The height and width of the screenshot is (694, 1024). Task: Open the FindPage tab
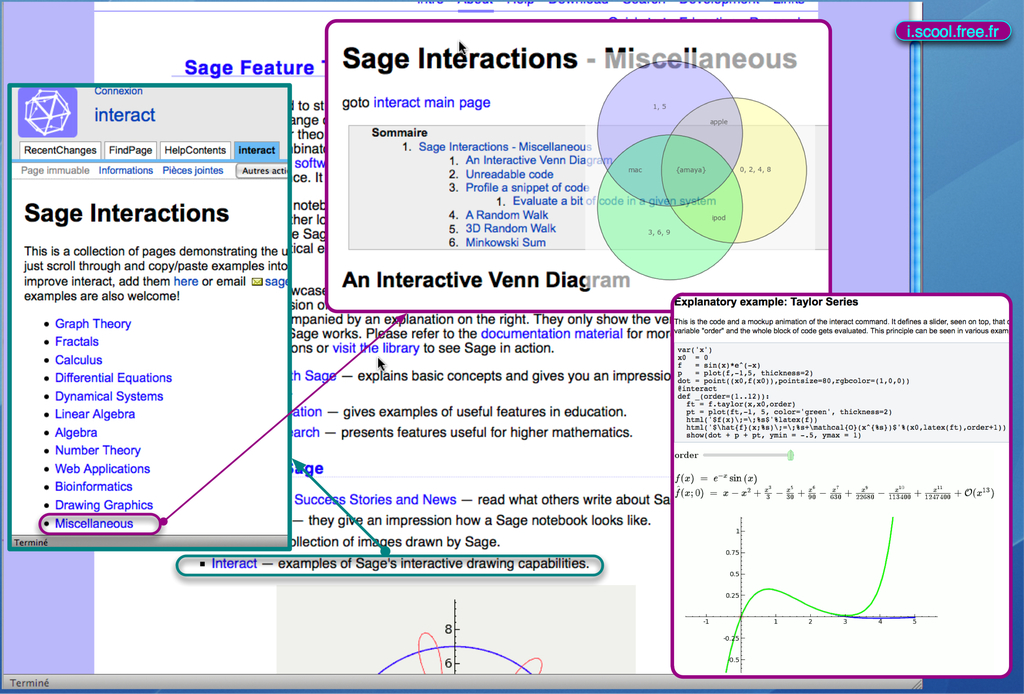131,150
